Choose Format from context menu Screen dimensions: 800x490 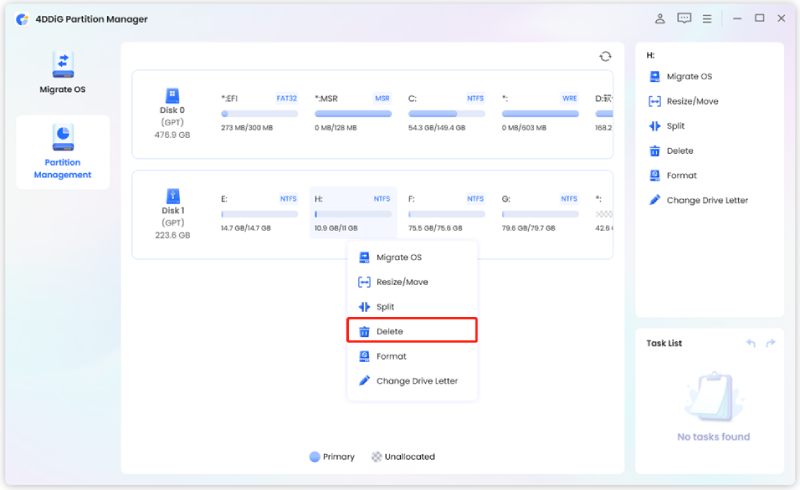(412, 356)
